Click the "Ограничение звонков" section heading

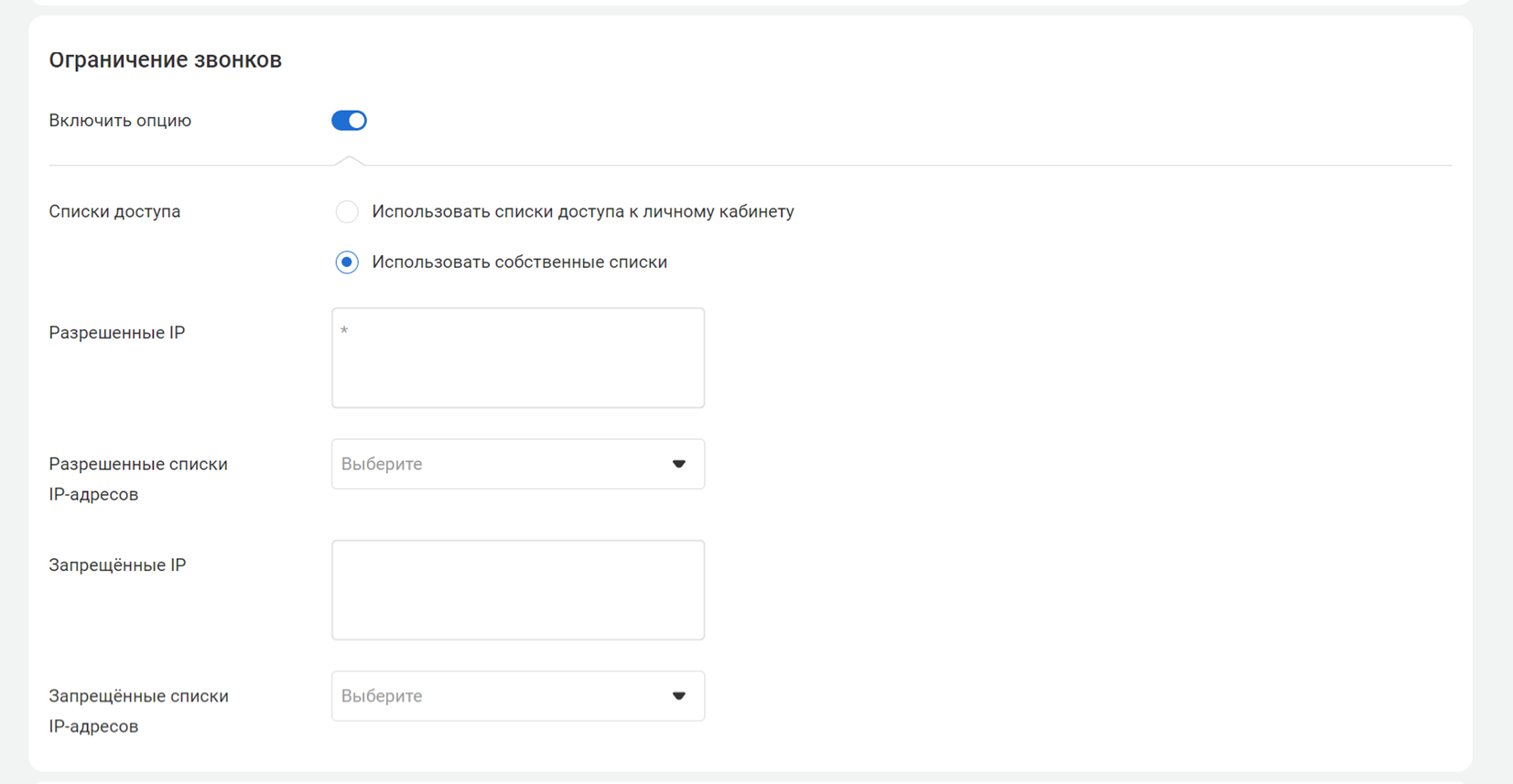(x=165, y=60)
